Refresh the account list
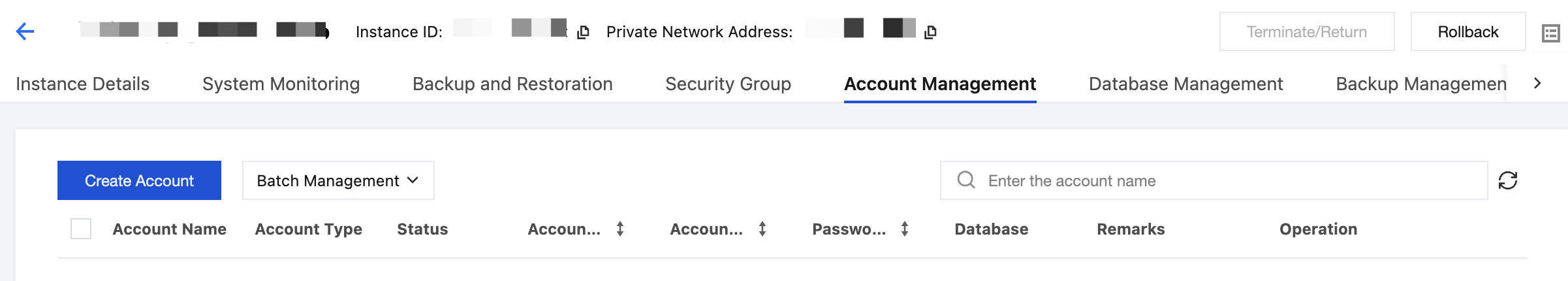 click(1508, 180)
